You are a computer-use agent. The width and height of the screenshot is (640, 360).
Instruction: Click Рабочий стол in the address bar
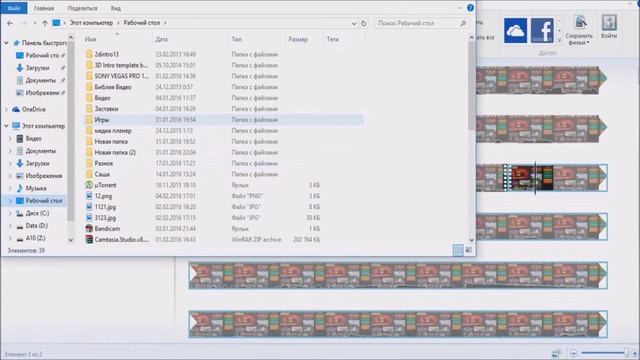[142, 23]
